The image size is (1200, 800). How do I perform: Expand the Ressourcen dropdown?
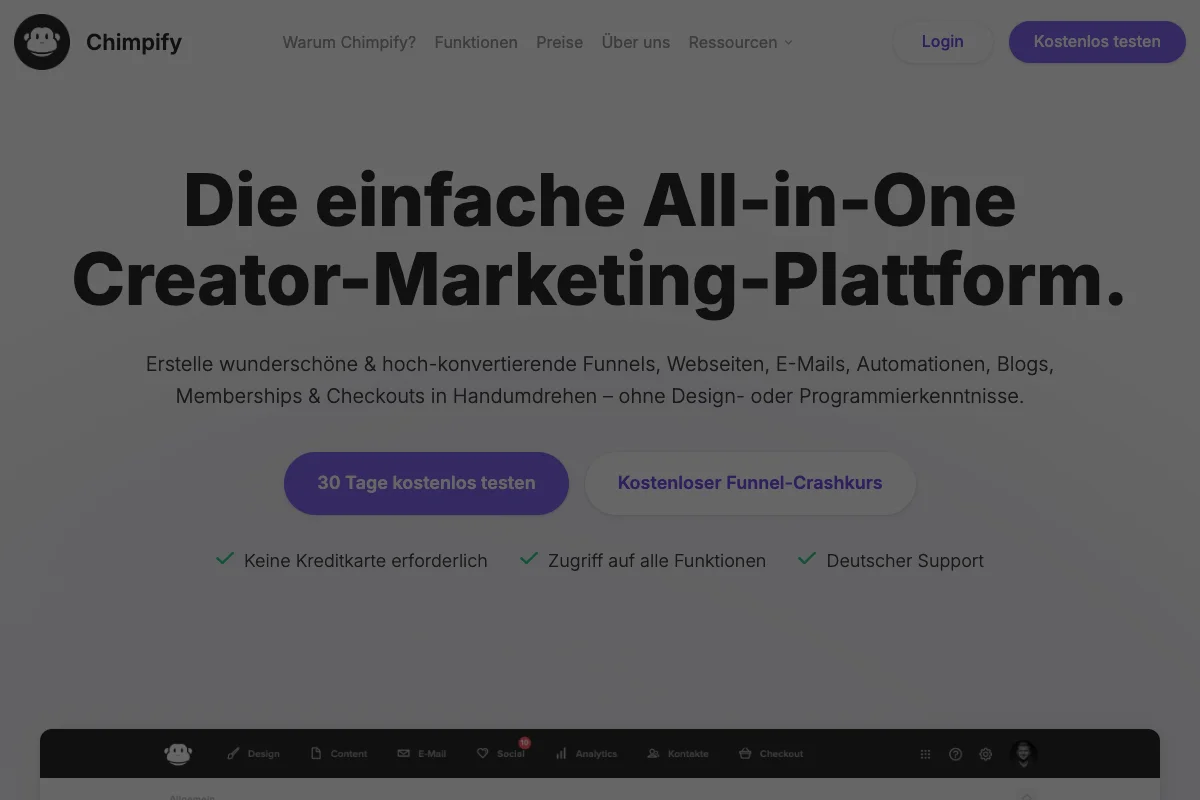click(x=740, y=42)
